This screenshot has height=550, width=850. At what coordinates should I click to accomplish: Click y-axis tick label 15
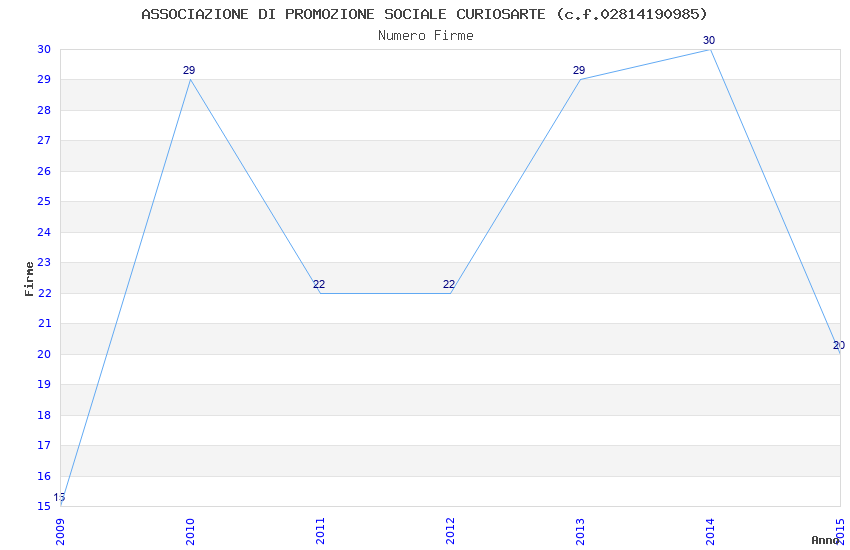point(44,506)
